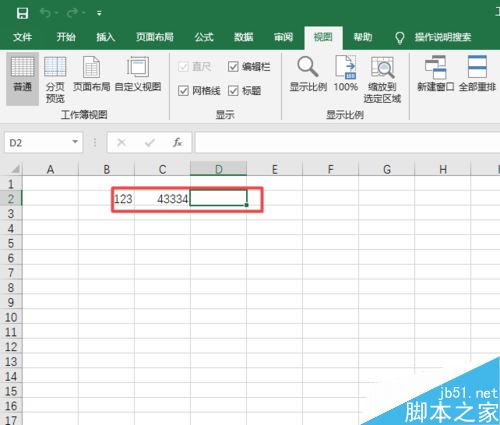This screenshot has width=500, height=425.
Task: Click cell containing 123
Action: (x=106, y=199)
